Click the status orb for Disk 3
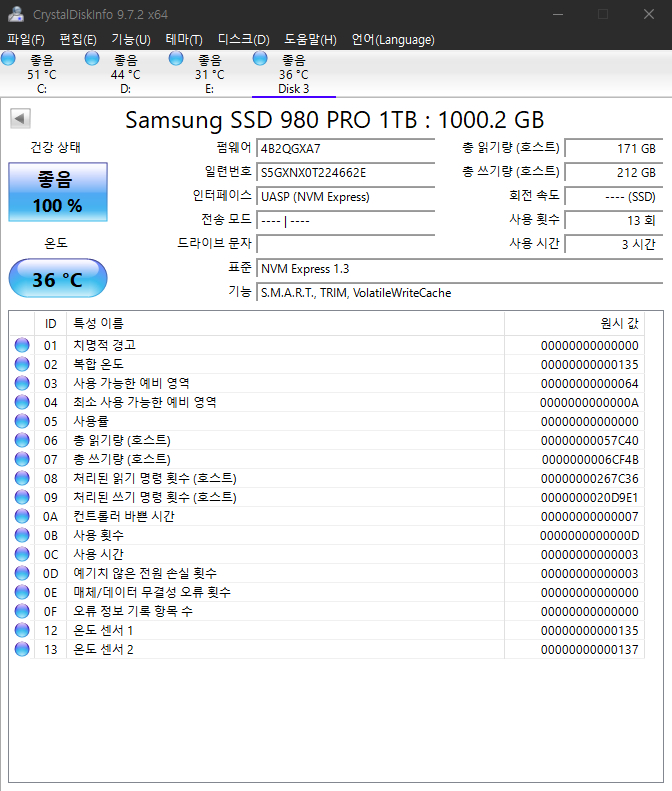The image size is (672, 791). (x=260, y=59)
